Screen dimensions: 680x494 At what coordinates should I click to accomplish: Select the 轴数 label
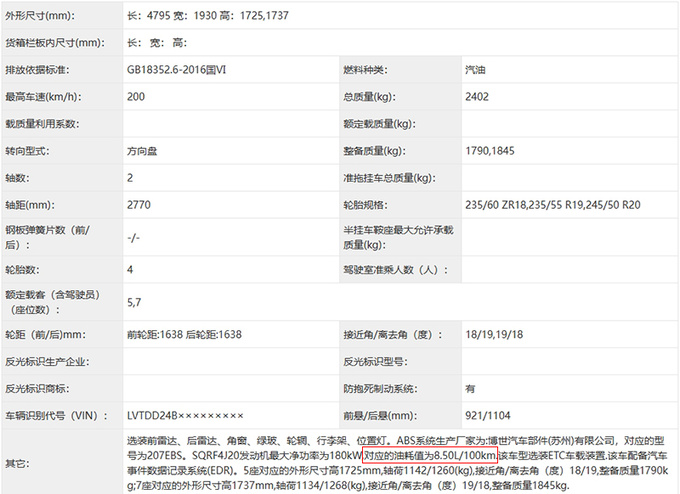(17, 178)
